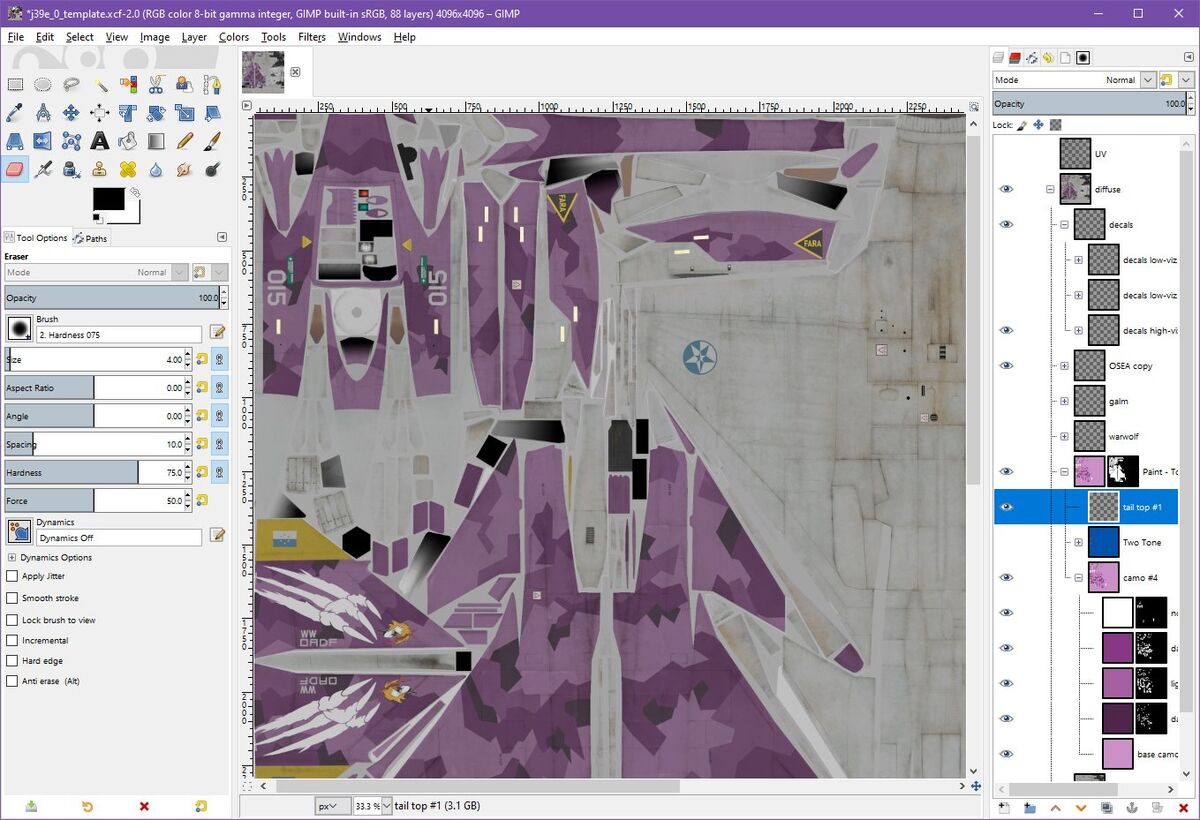The height and width of the screenshot is (820, 1200).
Task: Open the px units dropdown
Action: pyautogui.click(x=332, y=805)
